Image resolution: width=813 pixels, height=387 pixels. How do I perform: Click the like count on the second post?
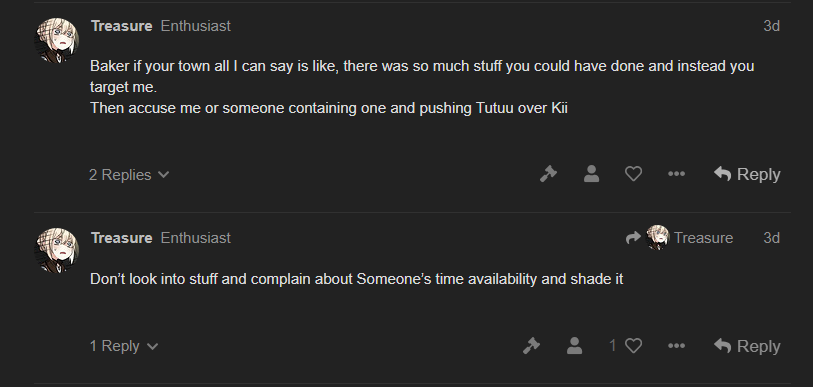coord(612,346)
